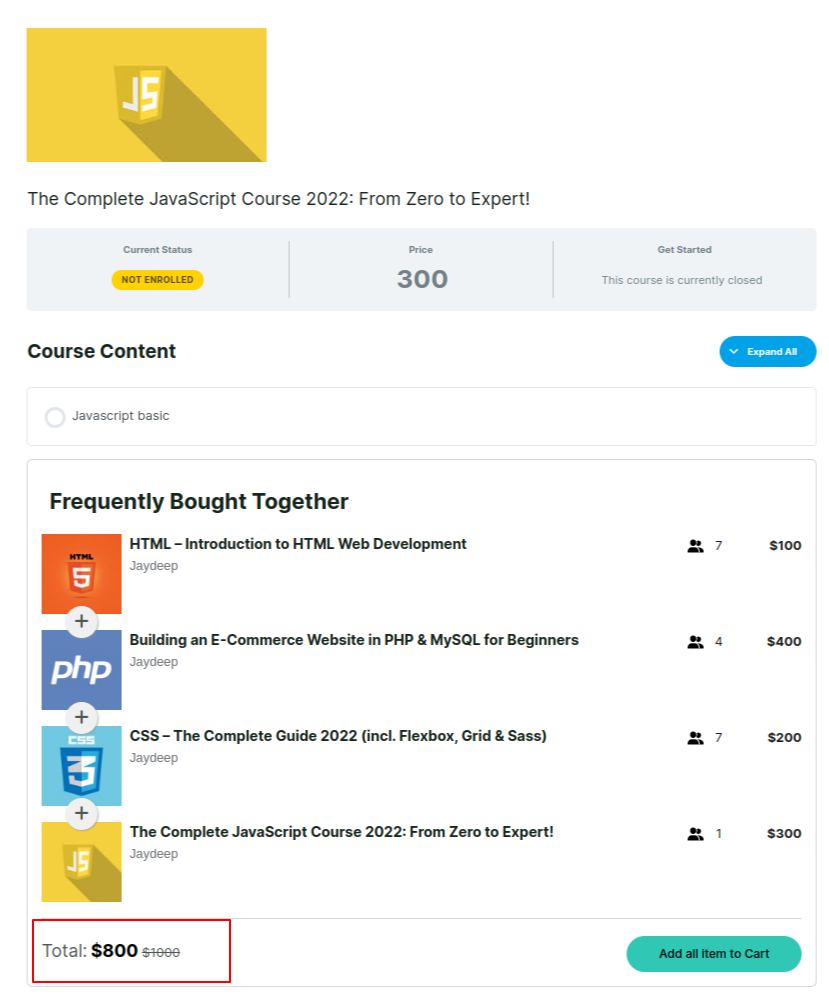Open the HTML – Introduction to HTML Web Development course
Viewport: 829px width, 1005px height.
point(298,544)
